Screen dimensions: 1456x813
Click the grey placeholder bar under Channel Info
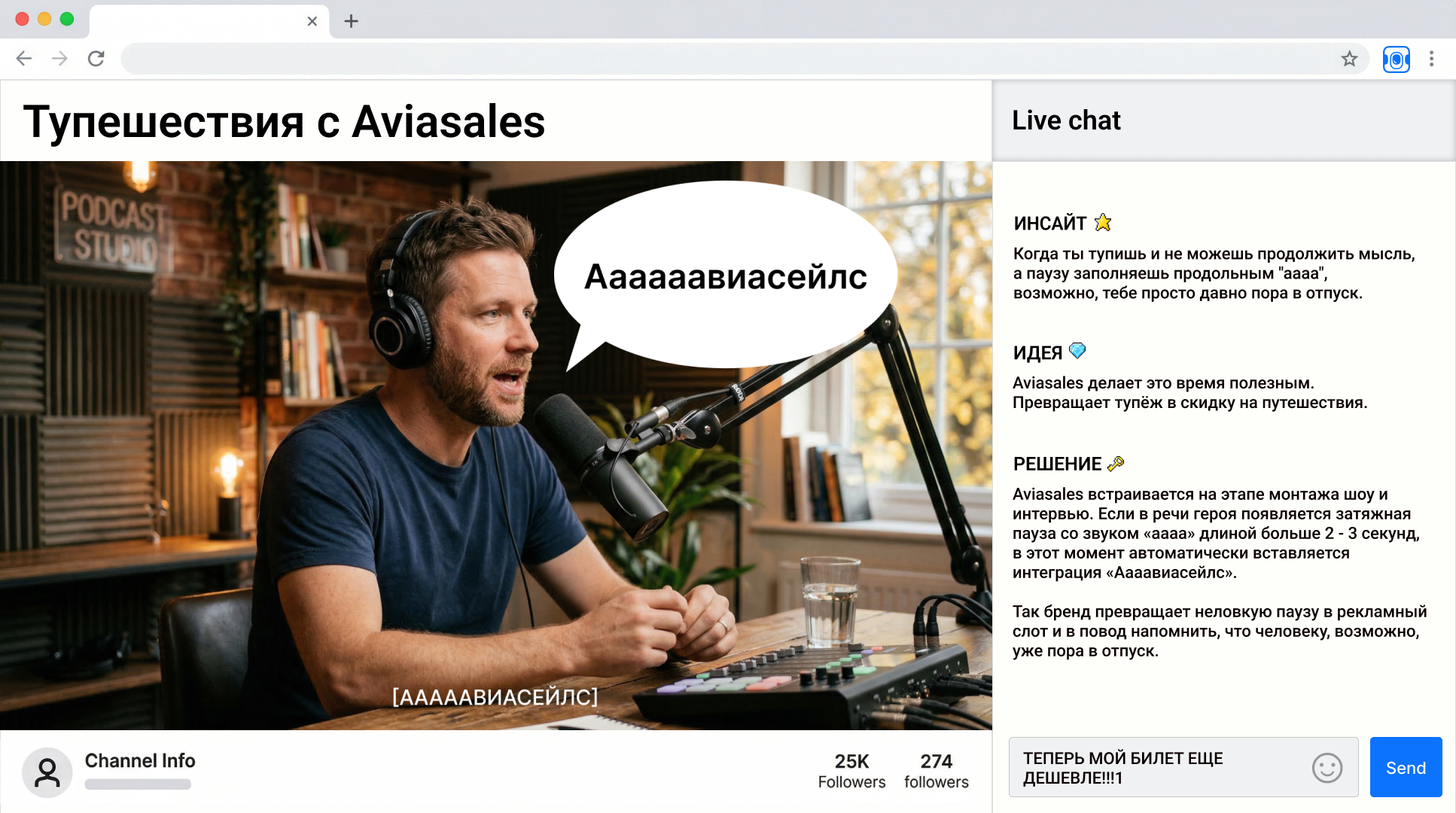click(138, 784)
